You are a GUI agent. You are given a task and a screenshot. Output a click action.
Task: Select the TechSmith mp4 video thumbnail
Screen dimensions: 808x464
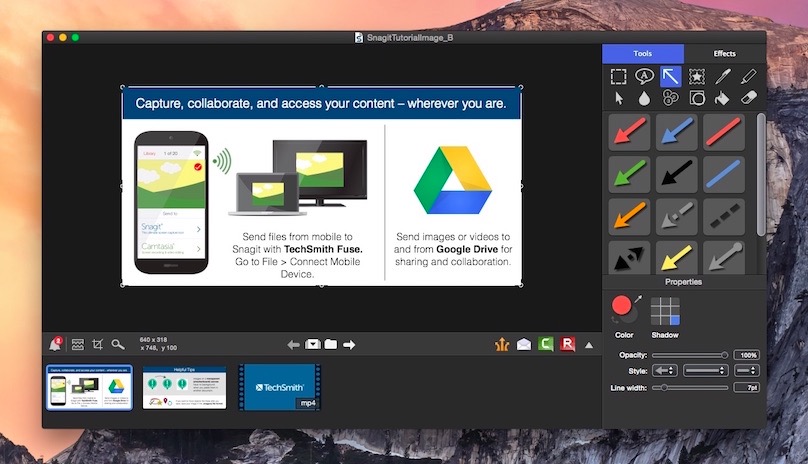click(280, 387)
